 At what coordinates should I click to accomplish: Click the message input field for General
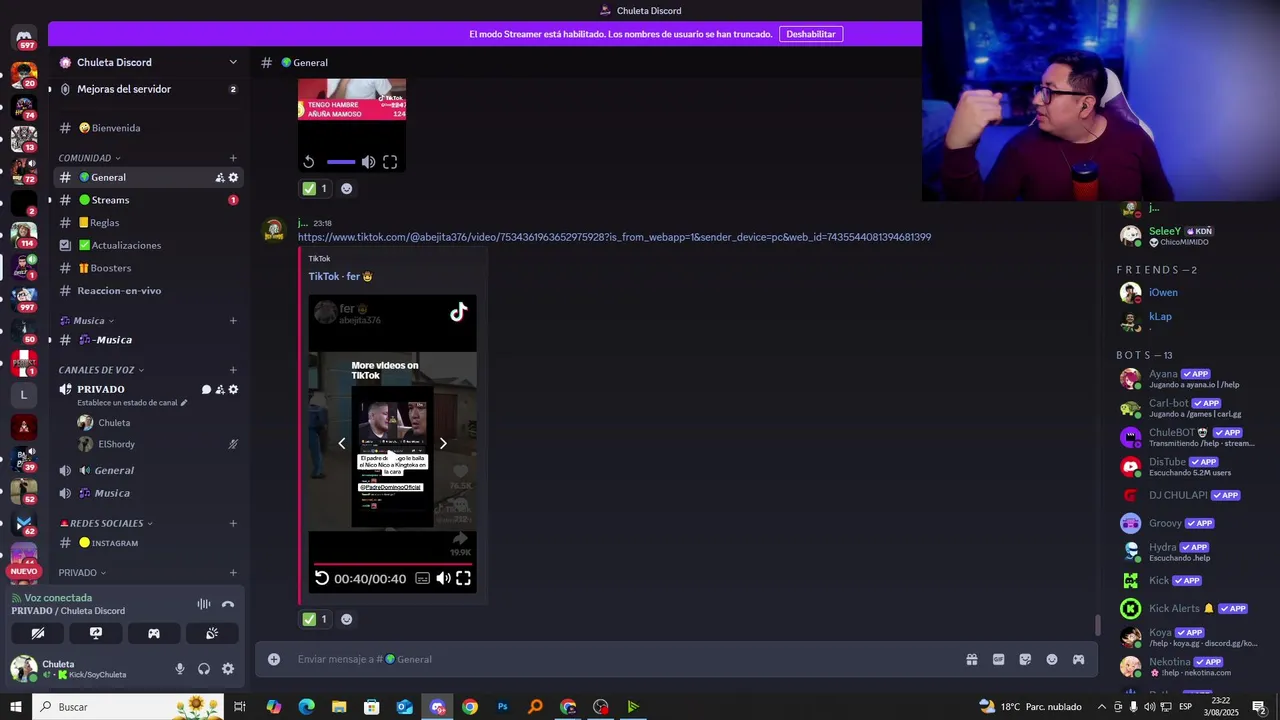(x=625, y=659)
